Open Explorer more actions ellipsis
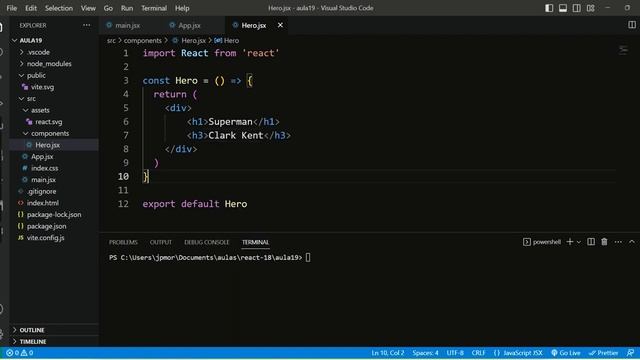Screen dimensions: 640x360 point(87,25)
